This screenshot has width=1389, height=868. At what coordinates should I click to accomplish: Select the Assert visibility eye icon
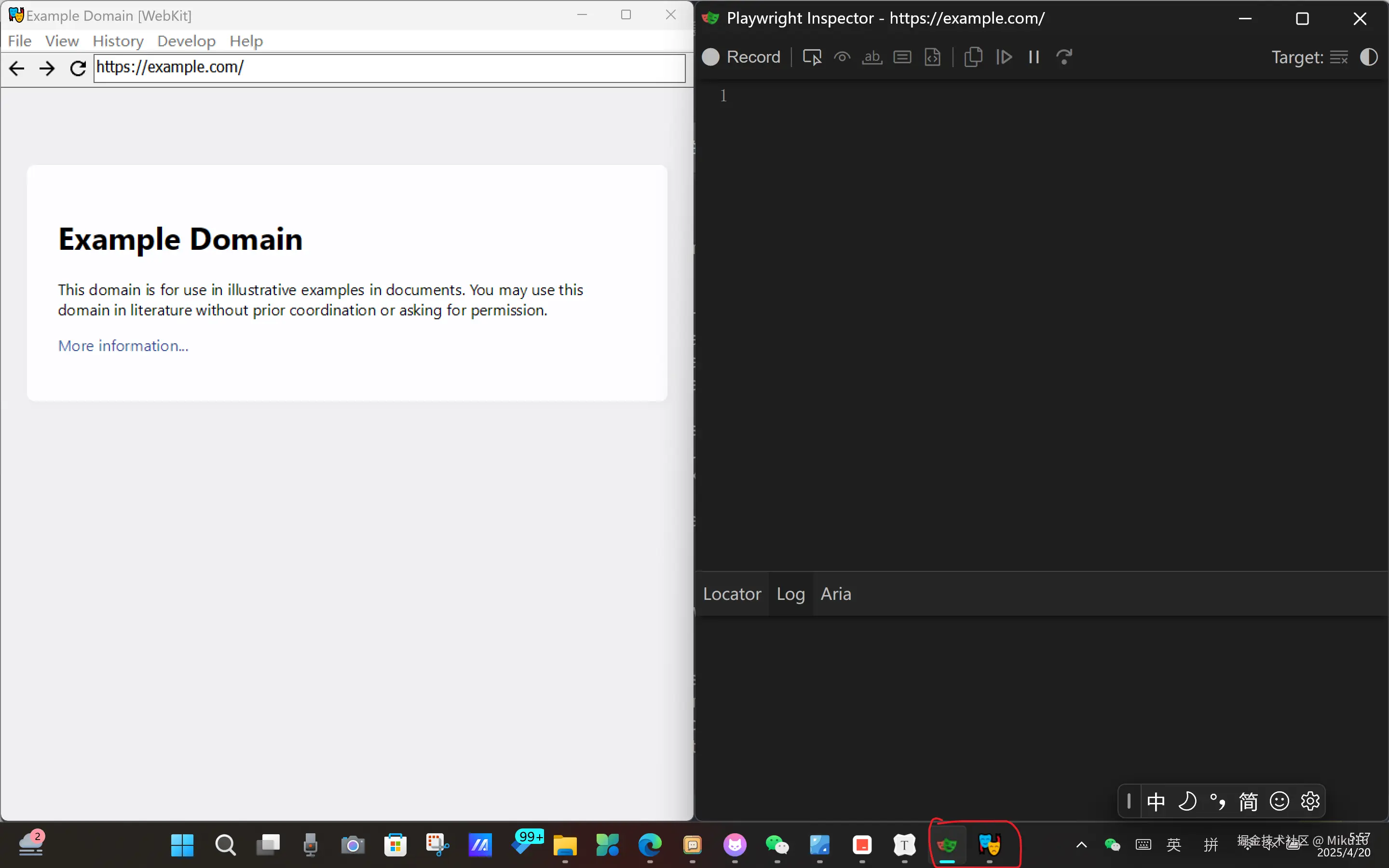click(842, 57)
